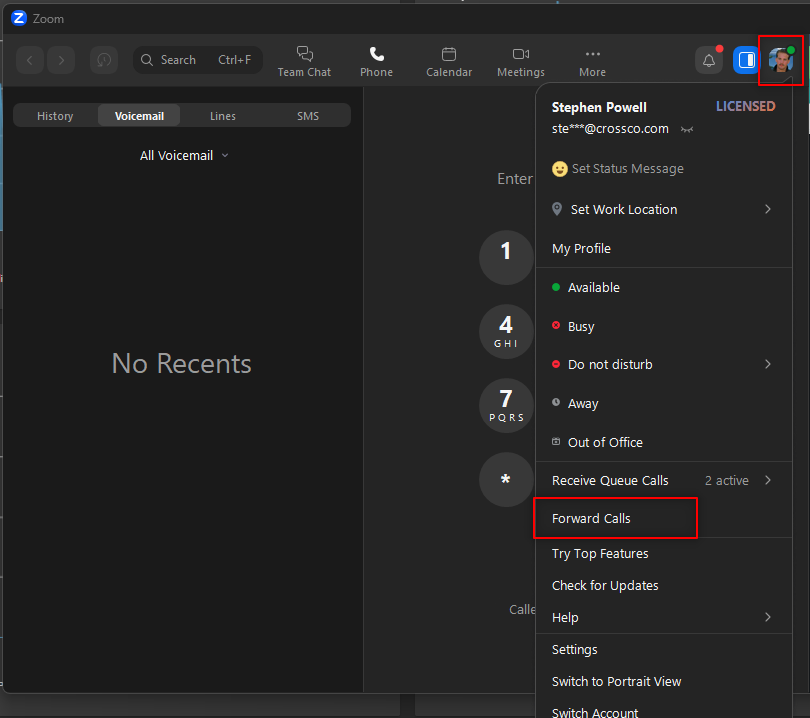Viewport: 810px width, 718px height.
Task: Click the search input field
Action: click(198, 60)
